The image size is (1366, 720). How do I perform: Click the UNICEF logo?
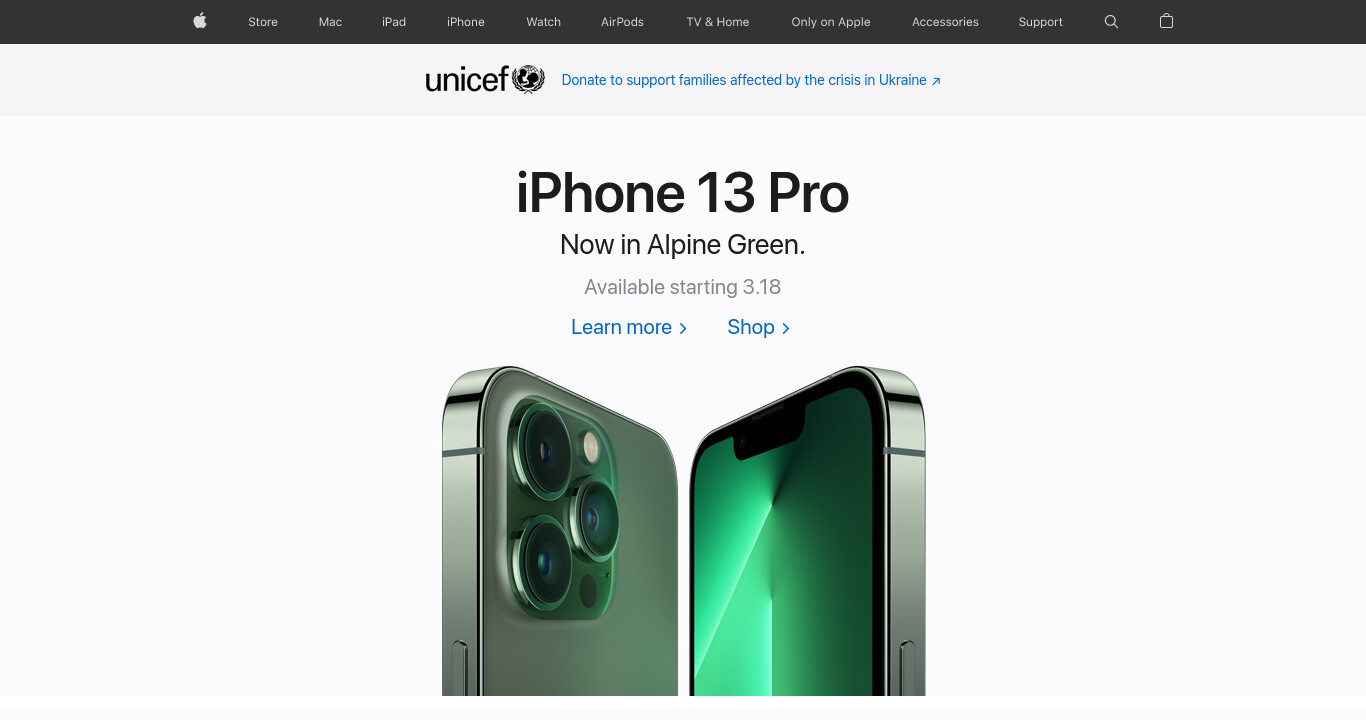(485, 79)
